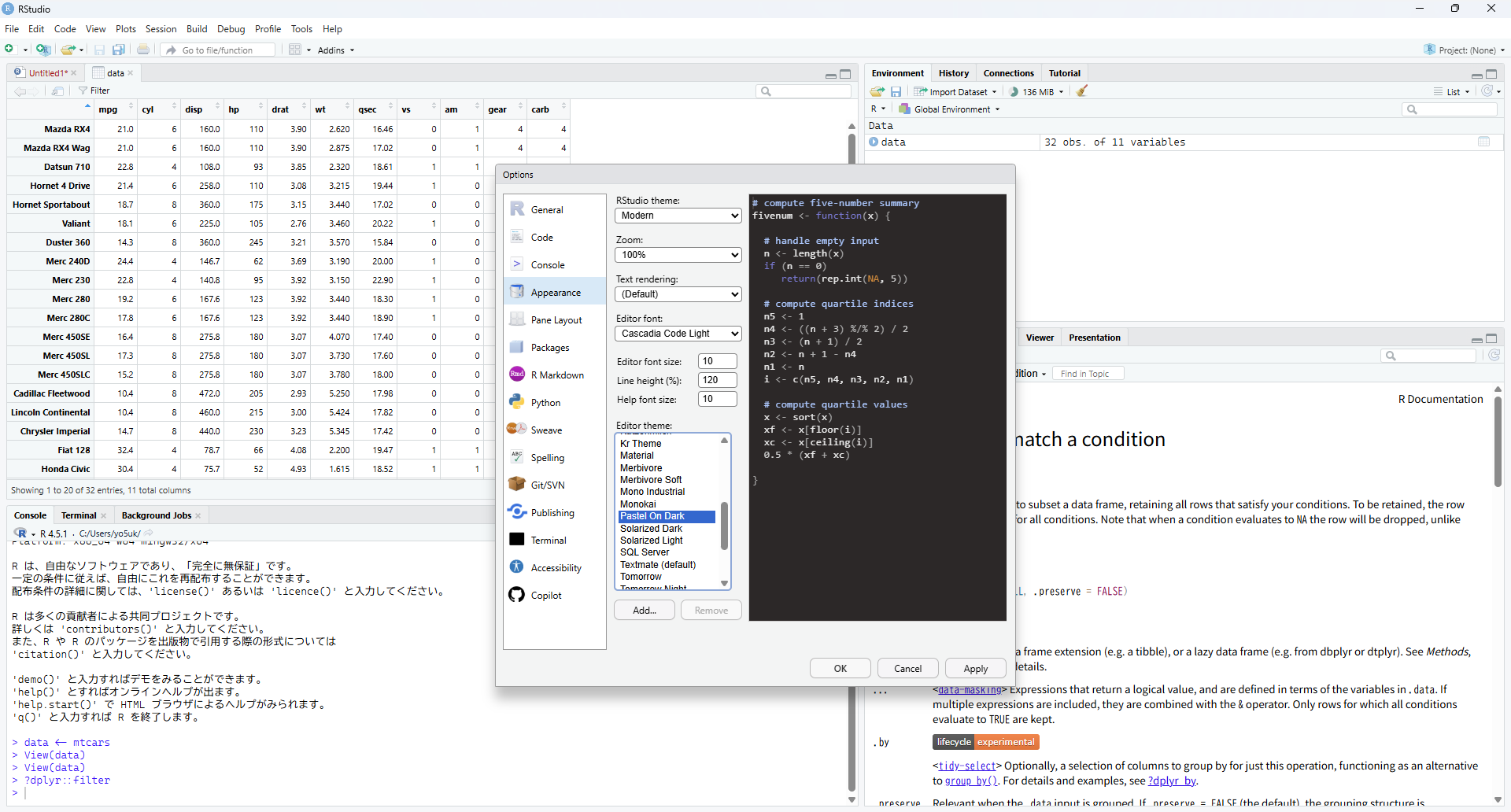
Task: Click the editor theme list scrollbar
Action: click(x=724, y=527)
